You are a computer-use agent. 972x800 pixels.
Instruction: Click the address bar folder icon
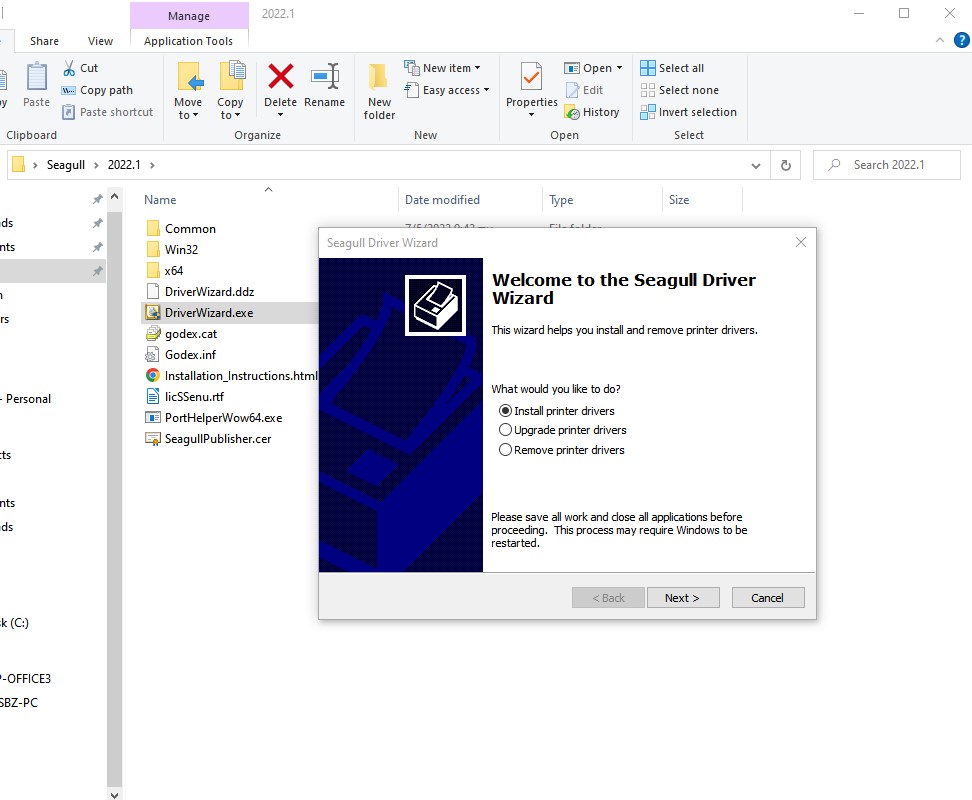click(19, 165)
